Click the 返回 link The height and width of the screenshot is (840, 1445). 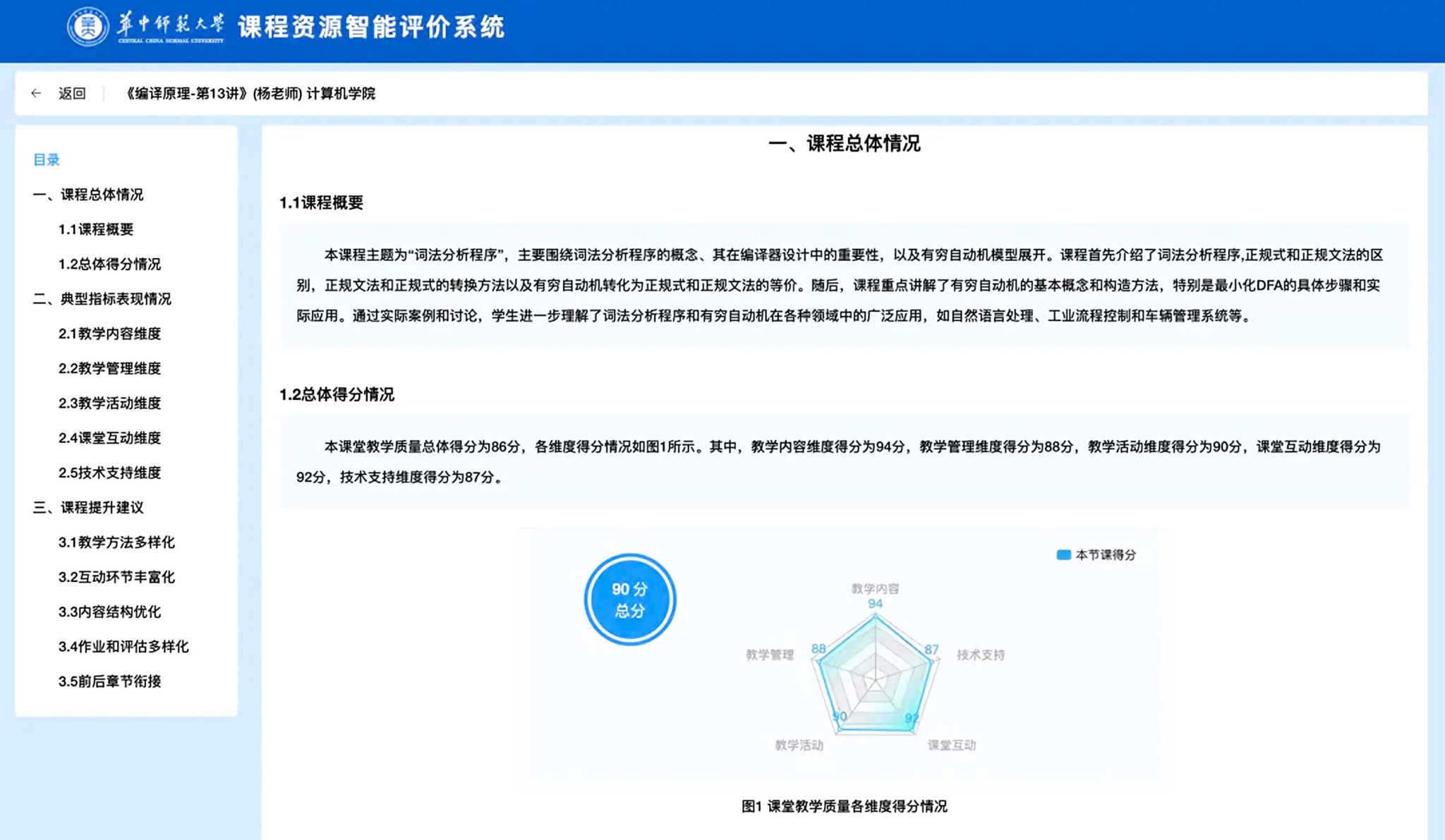(x=72, y=93)
